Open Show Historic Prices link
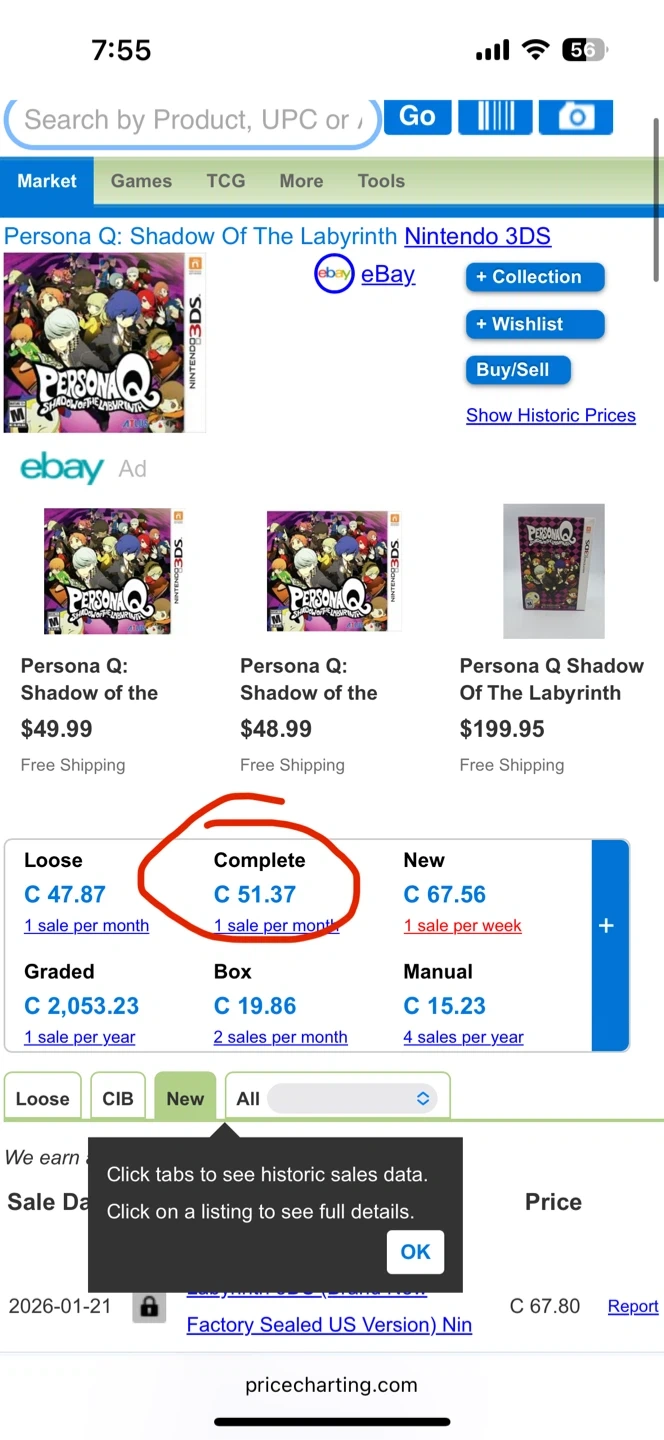664x1440 pixels. point(551,415)
